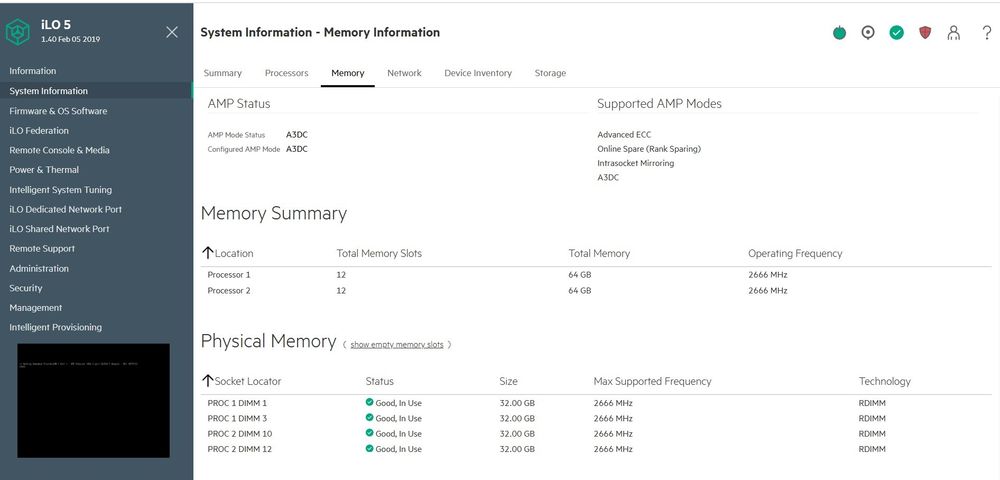Sort by Status column header
The width and height of the screenshot is (1000, 480).
pyautogui.click(x=379, y=381)
